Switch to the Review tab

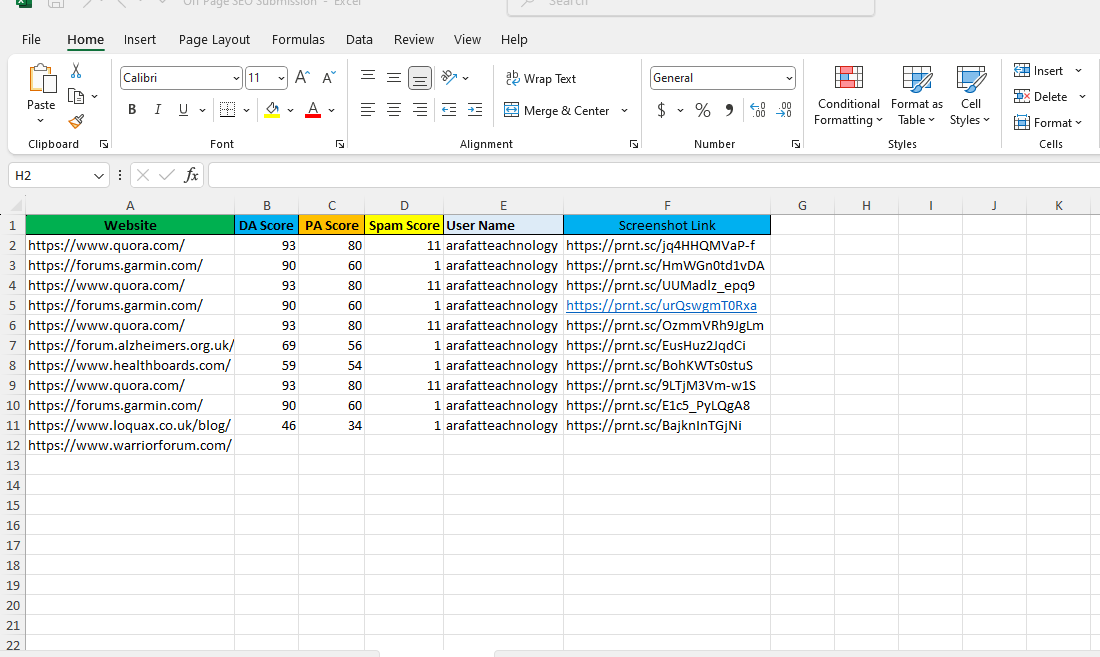[414, 39]
